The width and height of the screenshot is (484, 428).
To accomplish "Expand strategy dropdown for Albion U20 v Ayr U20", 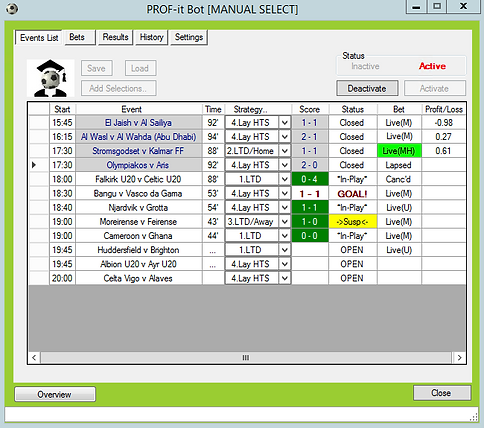I will pos(284,264).
